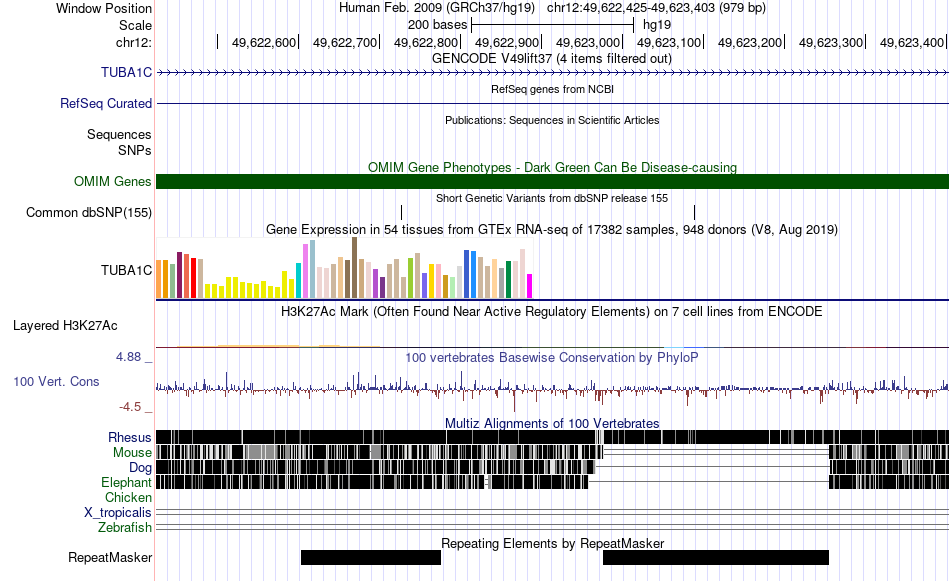
Task: Click the right dbSNP variant tick mark
Action: 694,212
